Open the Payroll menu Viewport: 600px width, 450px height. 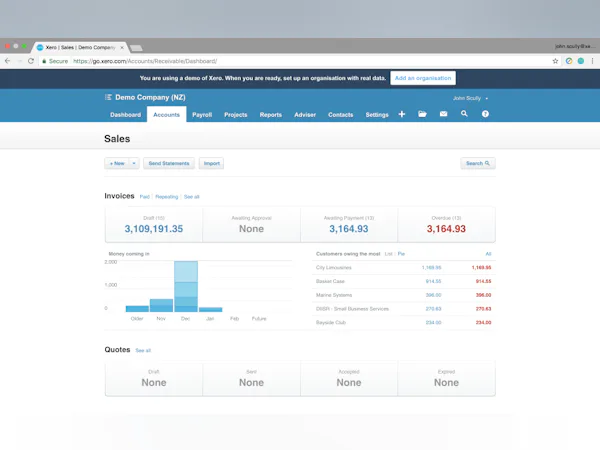click(x=202, y=115)
